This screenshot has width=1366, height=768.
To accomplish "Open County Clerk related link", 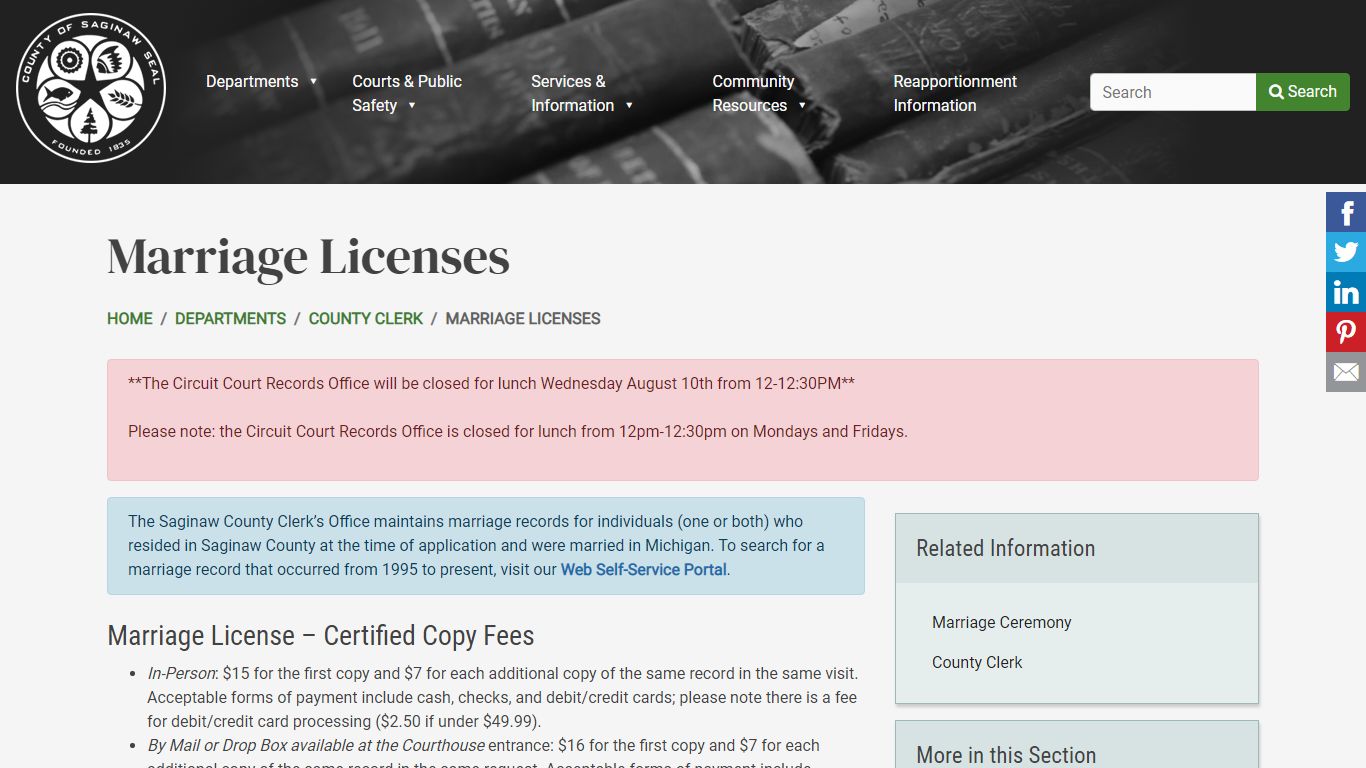I will (x=977, y=662).
